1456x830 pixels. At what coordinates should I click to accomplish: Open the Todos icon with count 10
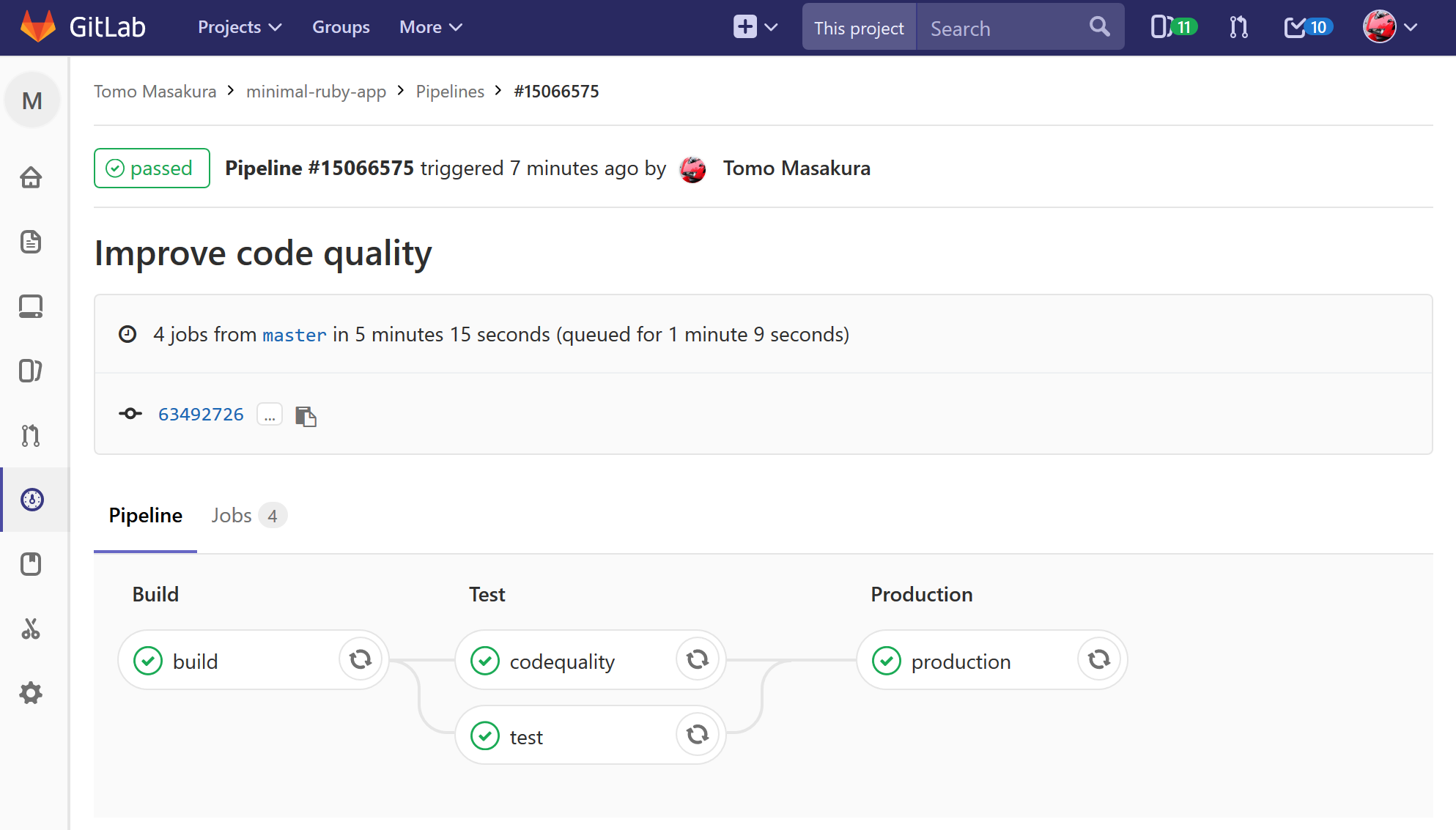point(1308,28)
